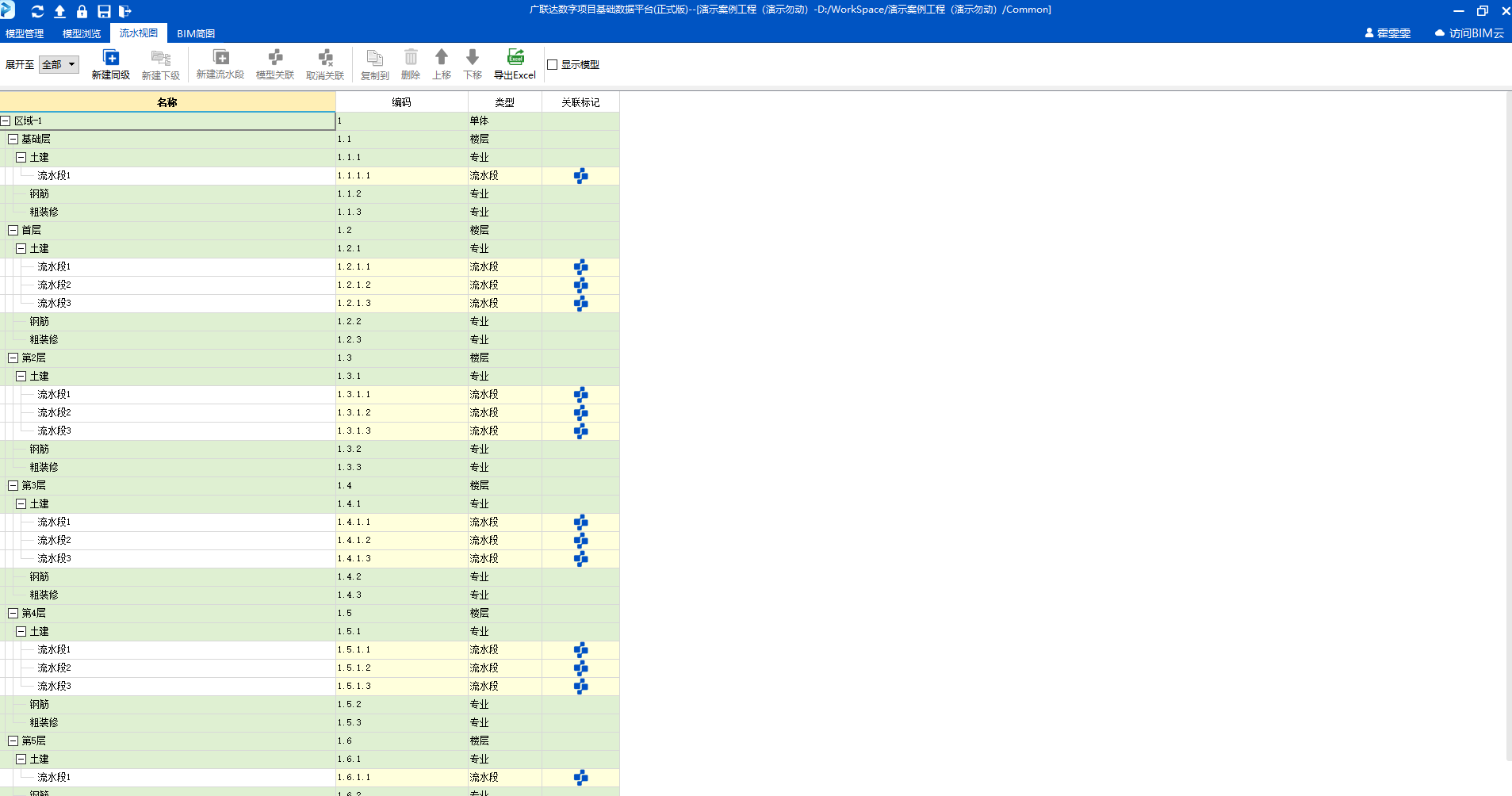Click link marker icon for row 1.2.1.3
The width and height of the screenshot is (1512, 796).
tap(581, 304)
